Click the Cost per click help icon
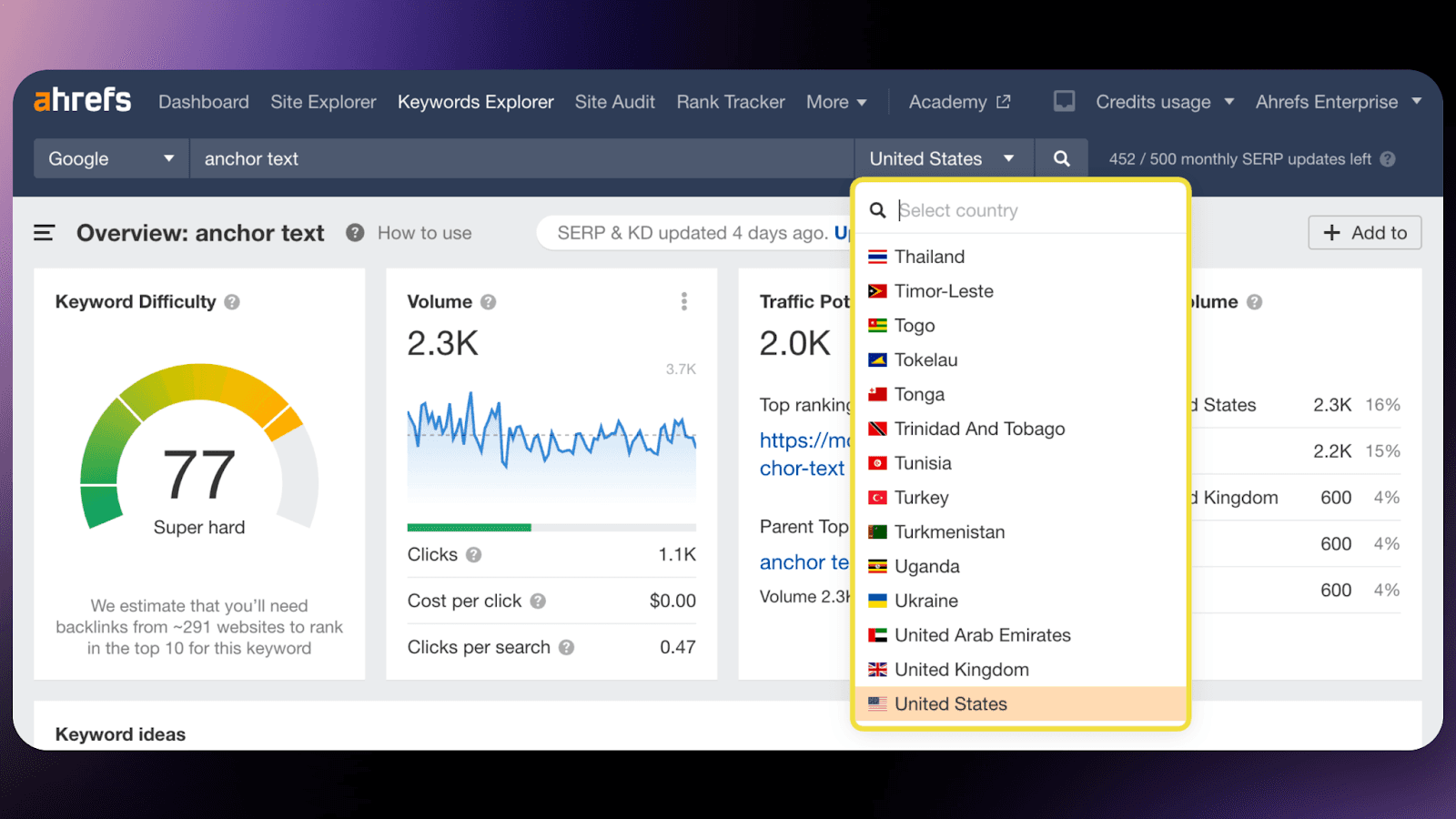Image resolution: width=1456 pixels, height=819 pixels. 538,601
